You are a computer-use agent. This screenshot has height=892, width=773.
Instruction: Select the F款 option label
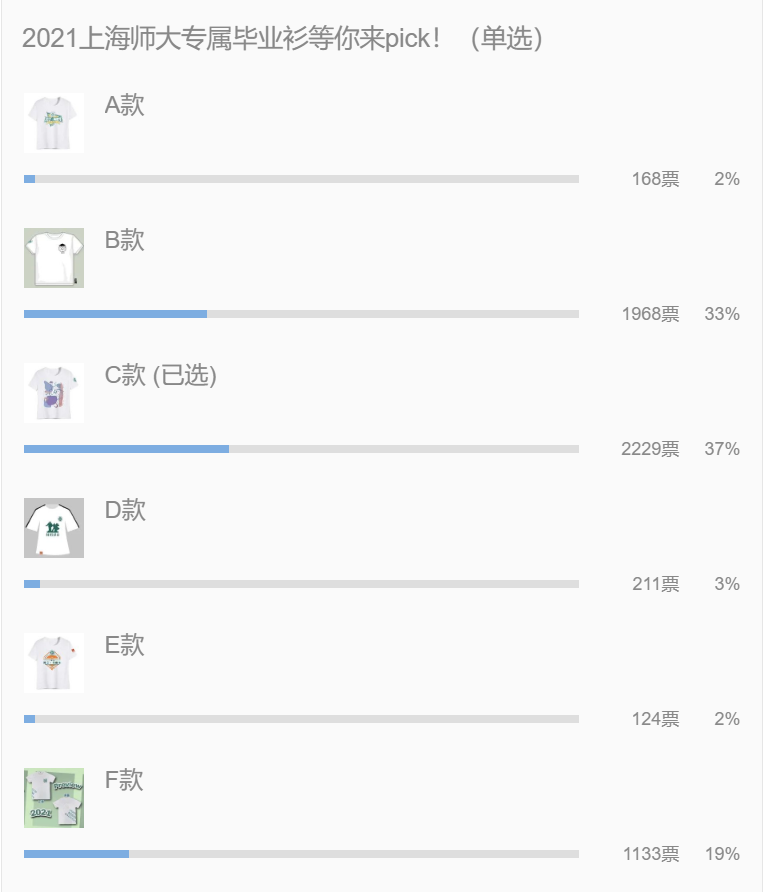[x=124, y=780]
